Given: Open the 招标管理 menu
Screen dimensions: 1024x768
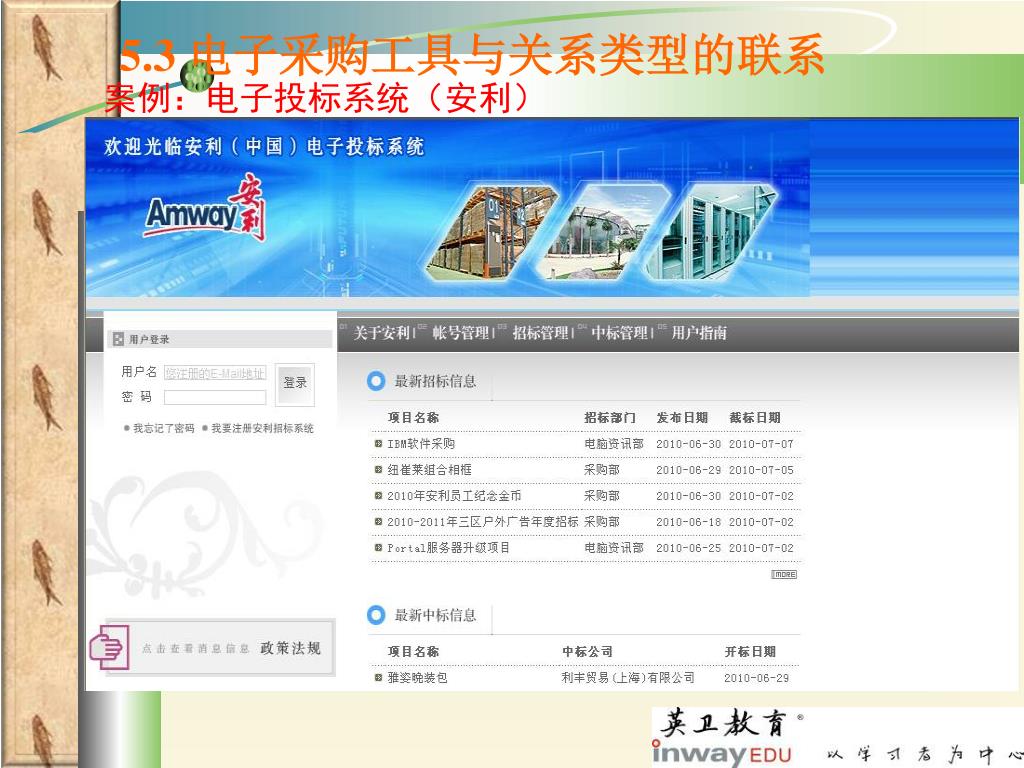Looking at the screenshot, I should point(541,333).
